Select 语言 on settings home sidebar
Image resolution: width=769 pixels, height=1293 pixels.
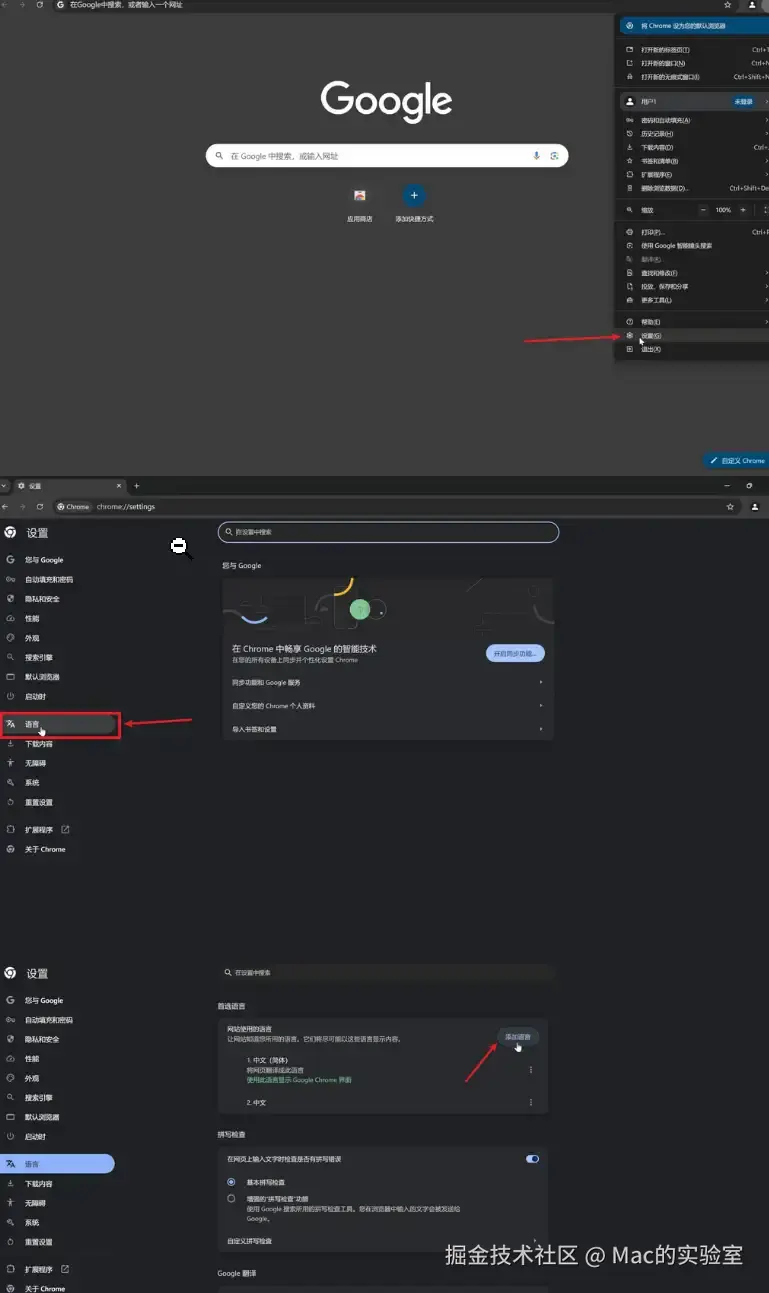click(58, 724)
